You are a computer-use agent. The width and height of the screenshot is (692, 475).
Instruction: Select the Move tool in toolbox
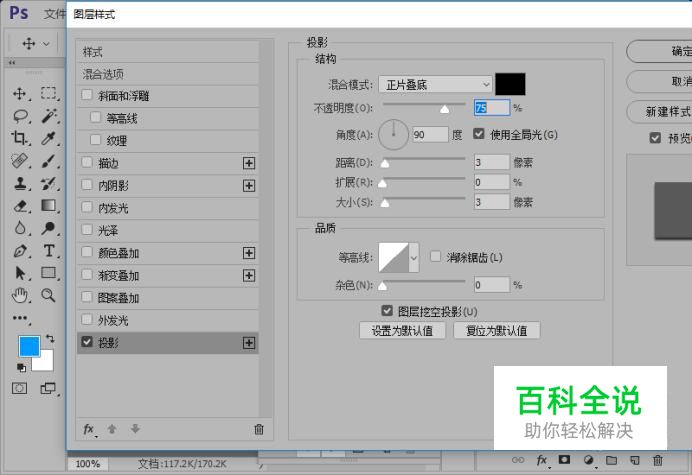(x=19, y=94)
